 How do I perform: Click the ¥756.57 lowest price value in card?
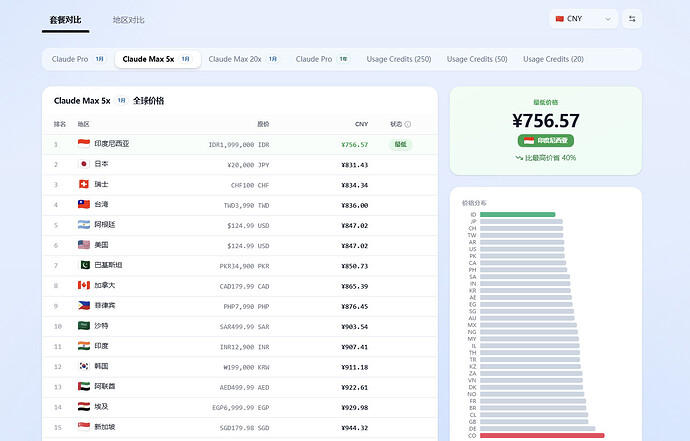click(x=546, y=121)
